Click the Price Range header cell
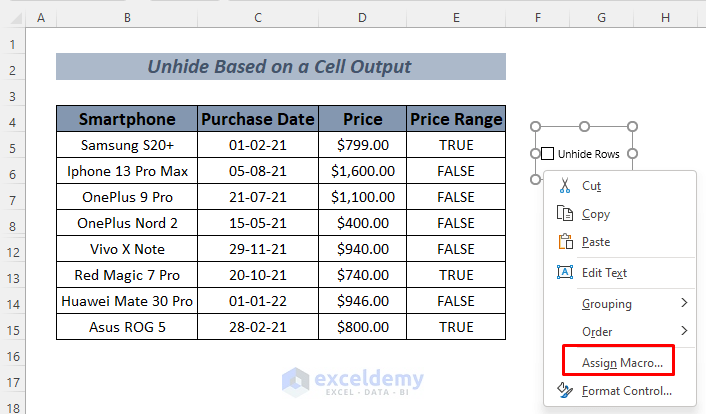Viewport: 706px width, 414px height. pos(456,119)
